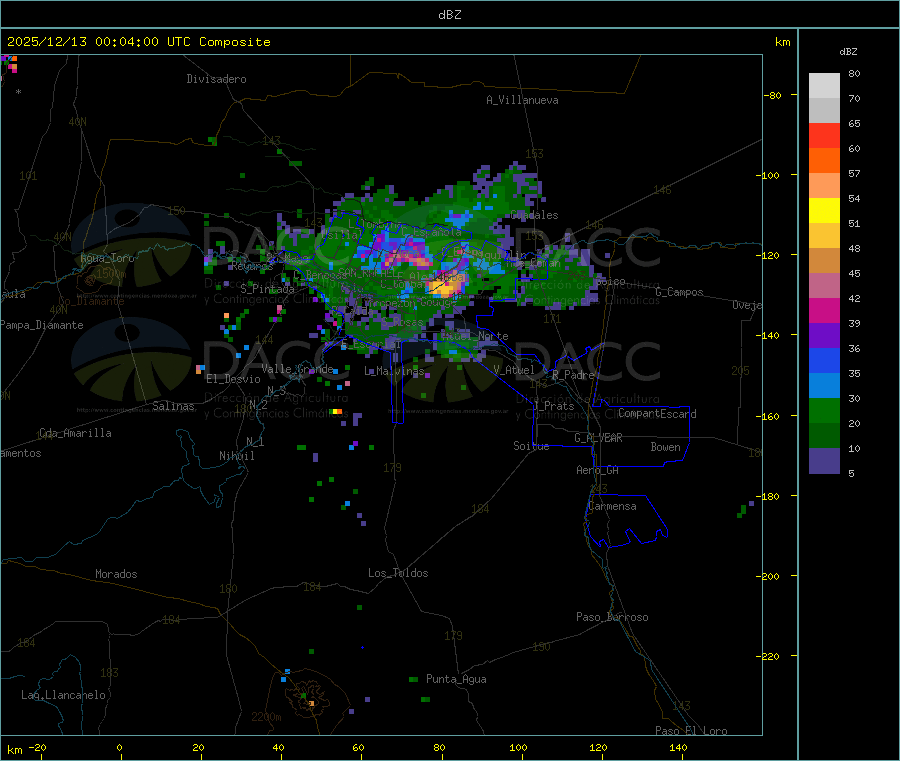Click the orange 60-57 dBZ legend swatch

(824, 161)
